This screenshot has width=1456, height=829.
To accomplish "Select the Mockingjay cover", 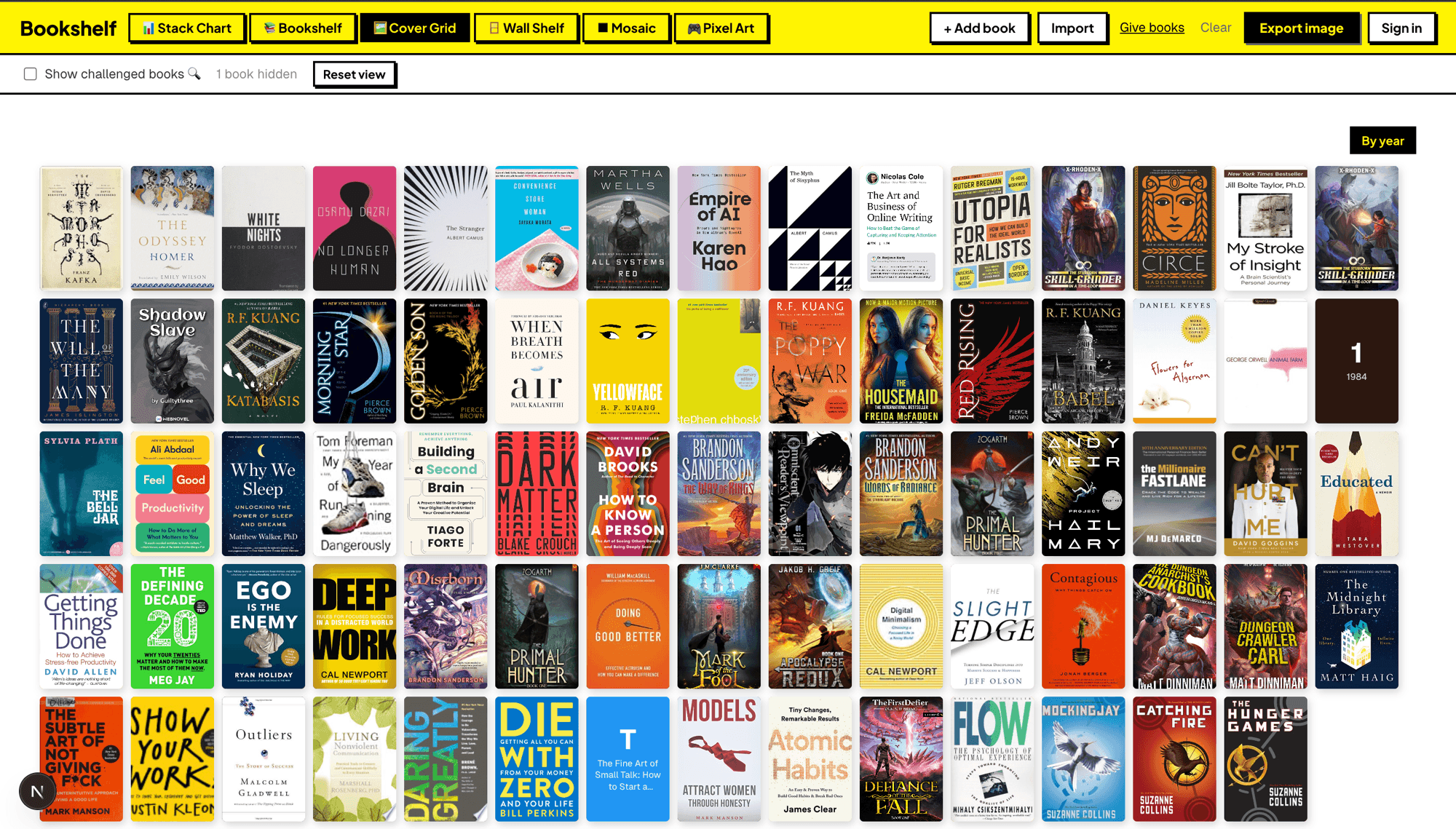I will pyautogui.click(x=1083, y=759).
